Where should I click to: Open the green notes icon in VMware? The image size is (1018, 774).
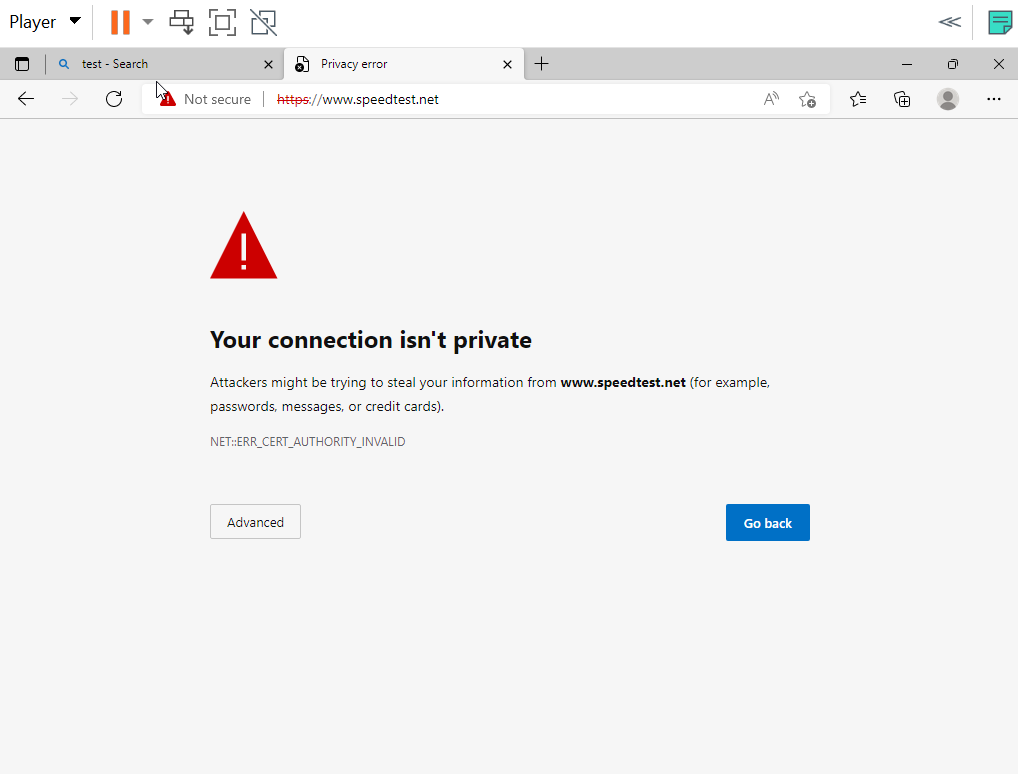[1000, 22]
